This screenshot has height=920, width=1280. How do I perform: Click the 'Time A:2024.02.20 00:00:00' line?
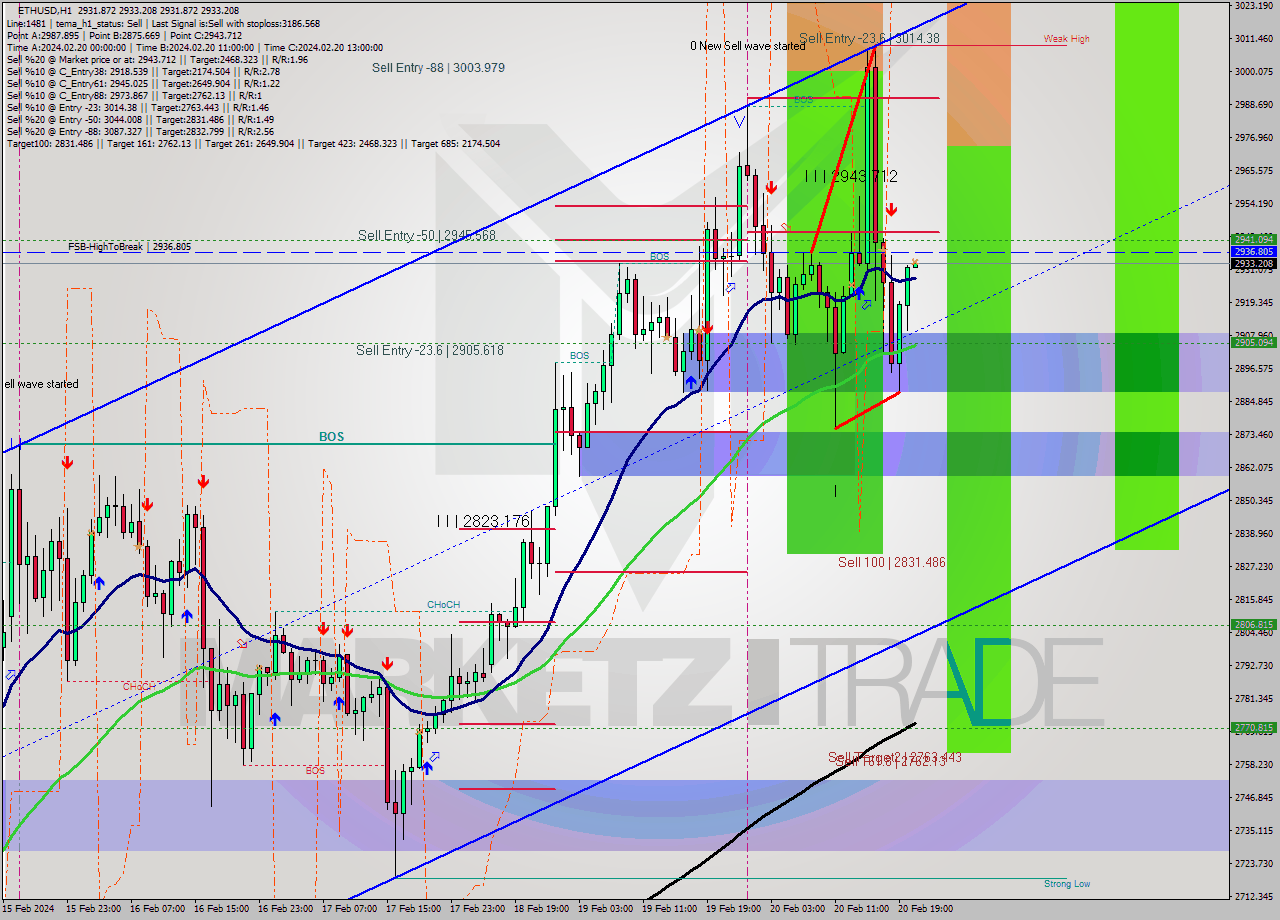click(x=195, y=47)
